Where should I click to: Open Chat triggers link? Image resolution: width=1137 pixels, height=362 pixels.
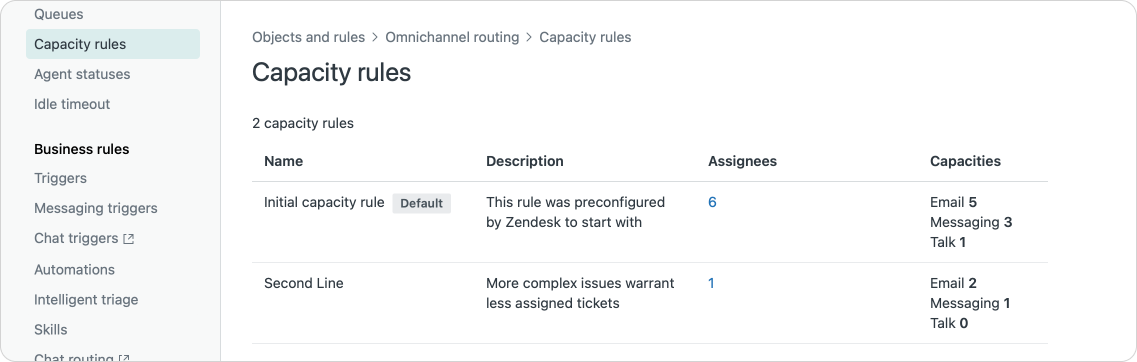tap(76, 238)
